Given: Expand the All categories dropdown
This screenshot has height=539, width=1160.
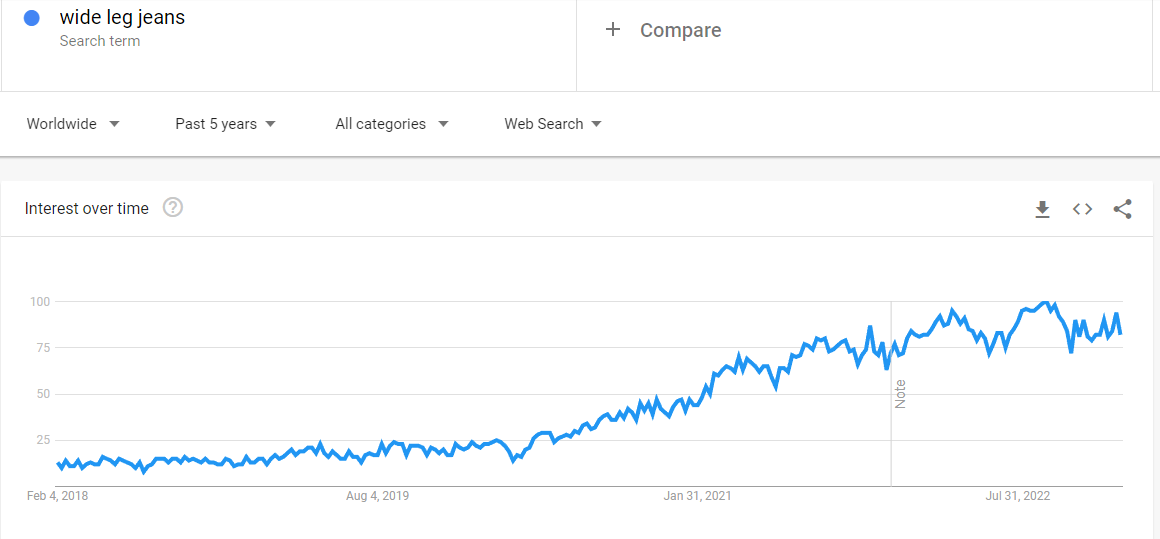Looking at the screenshot, I should 392,124.
